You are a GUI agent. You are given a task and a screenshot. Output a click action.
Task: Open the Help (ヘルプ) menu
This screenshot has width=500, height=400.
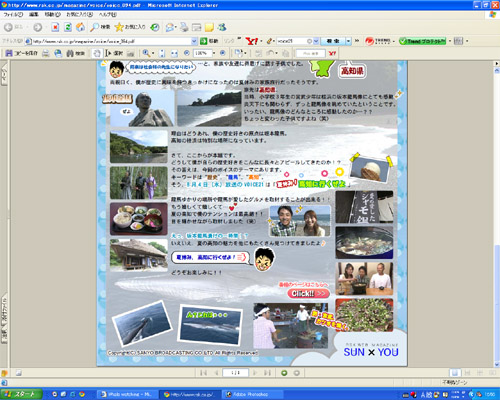[x=107, y=15]
